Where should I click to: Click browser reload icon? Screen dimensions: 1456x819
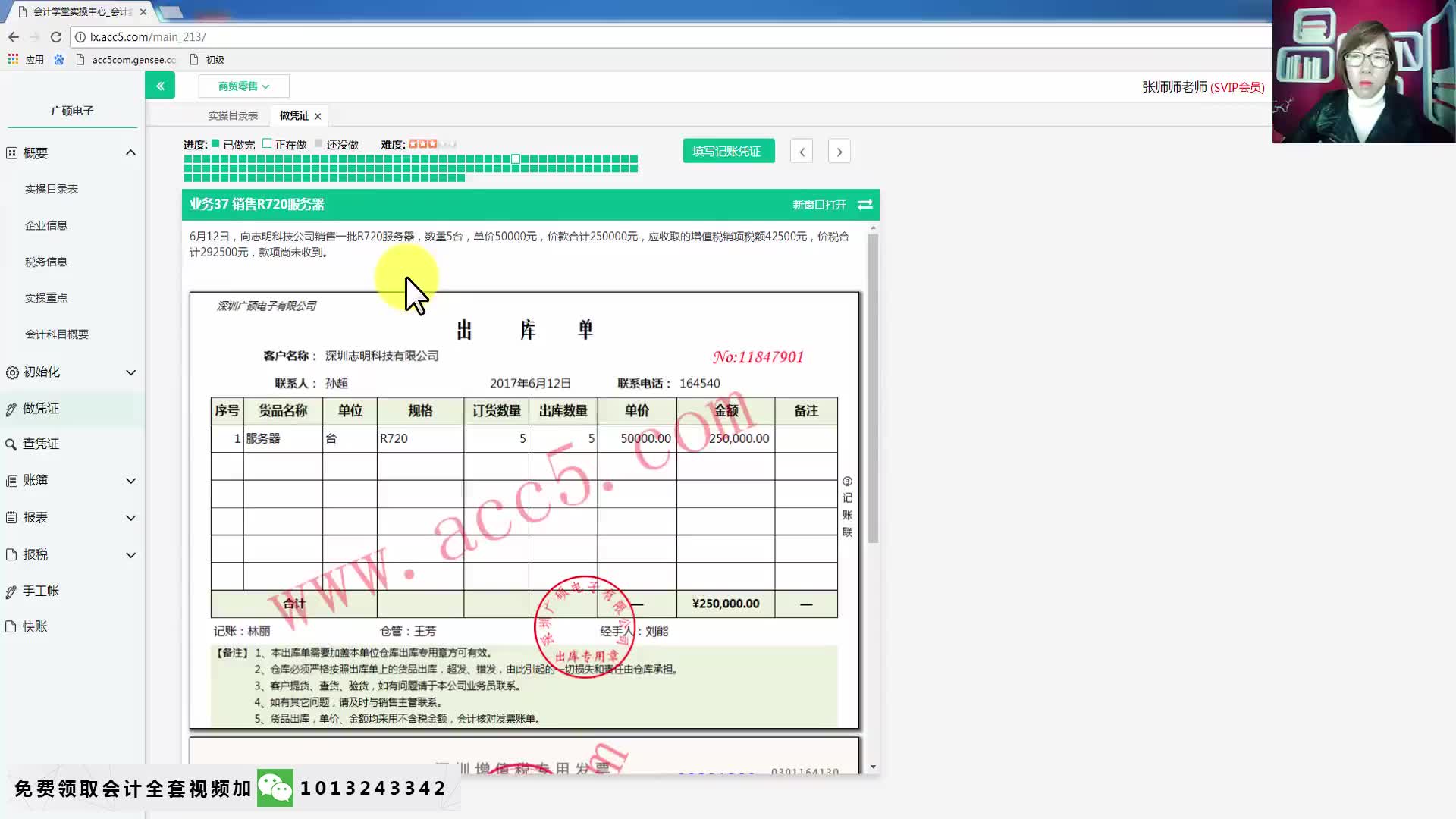point(56,36)
